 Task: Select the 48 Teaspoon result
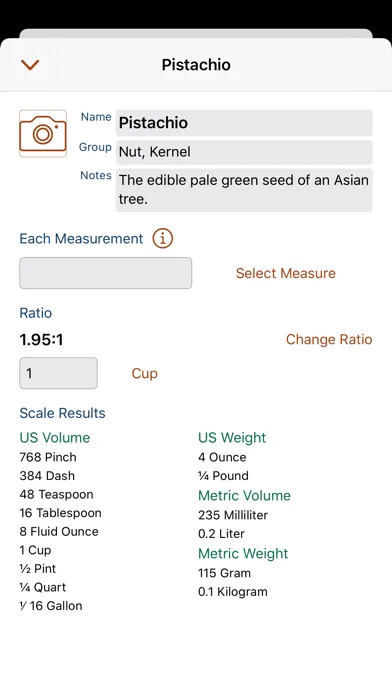(56, 494)
